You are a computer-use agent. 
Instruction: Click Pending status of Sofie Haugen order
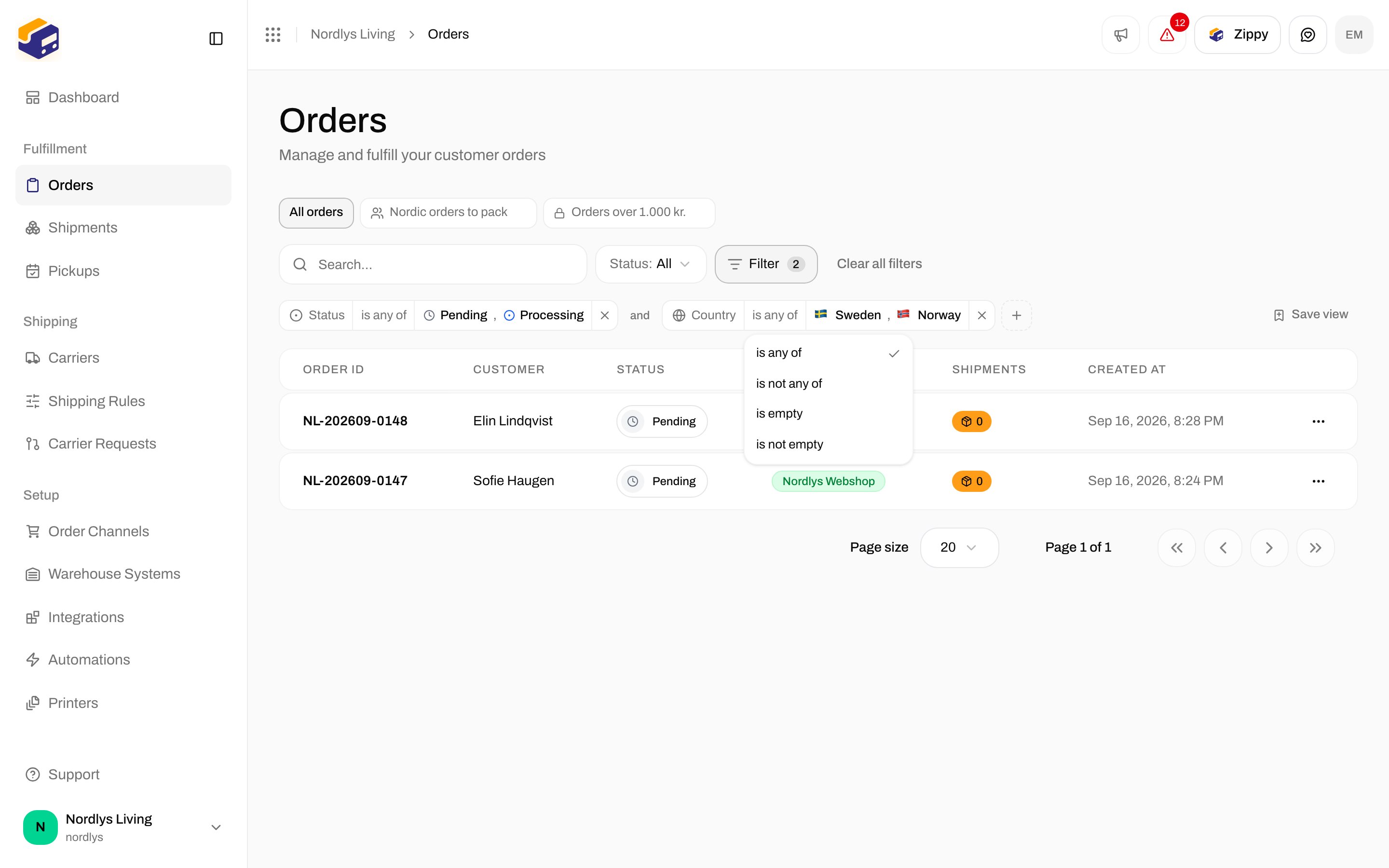pos(662,481)
